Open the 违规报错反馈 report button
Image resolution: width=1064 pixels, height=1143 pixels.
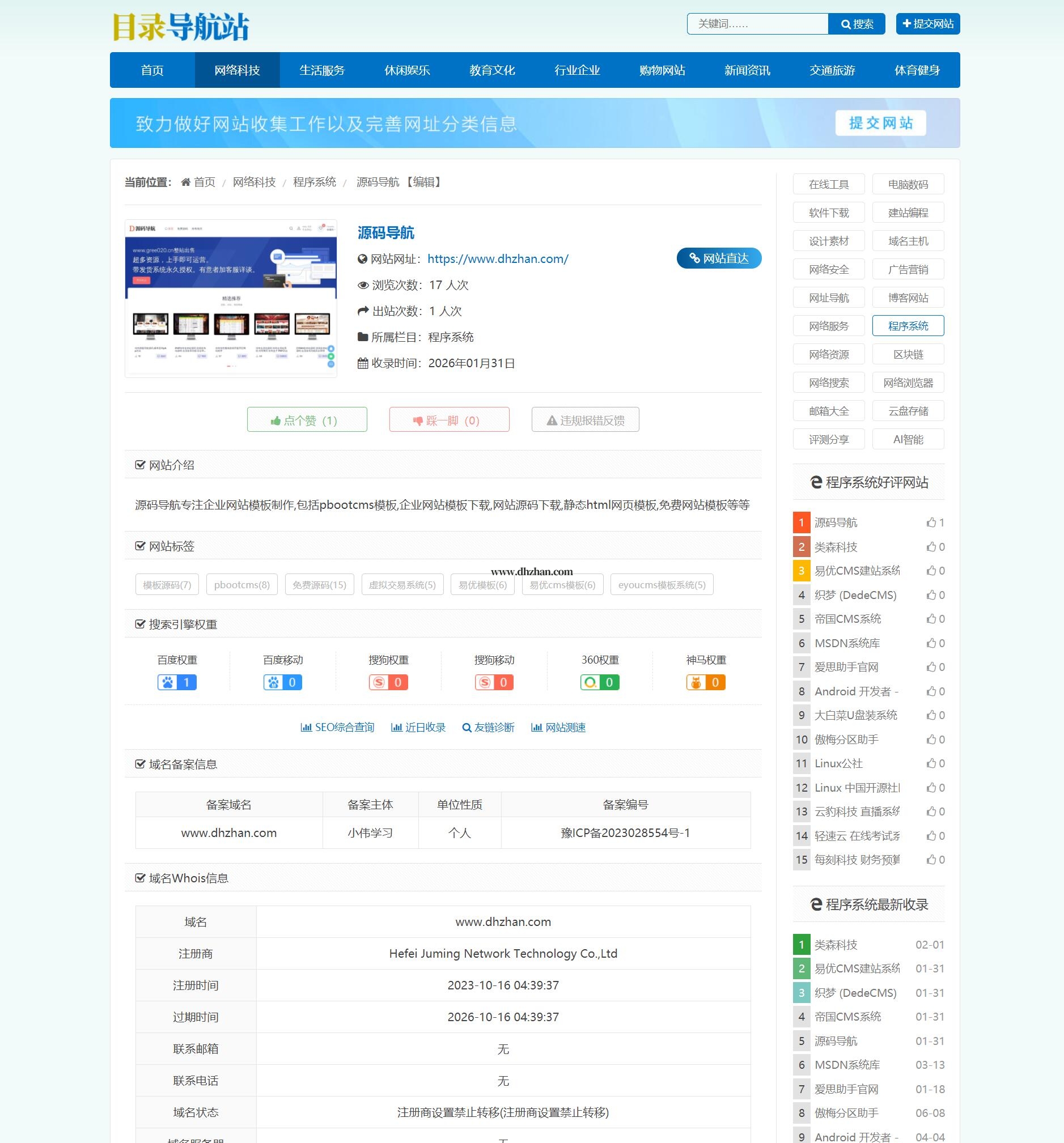point(585,420)
